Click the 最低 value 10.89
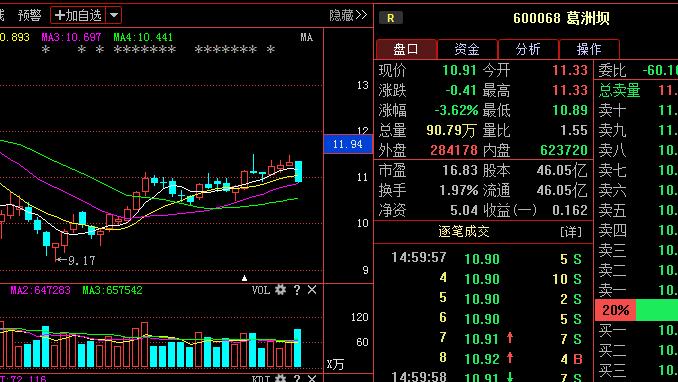The width and height of the screenshot is (678, 382). coord(570,110)
